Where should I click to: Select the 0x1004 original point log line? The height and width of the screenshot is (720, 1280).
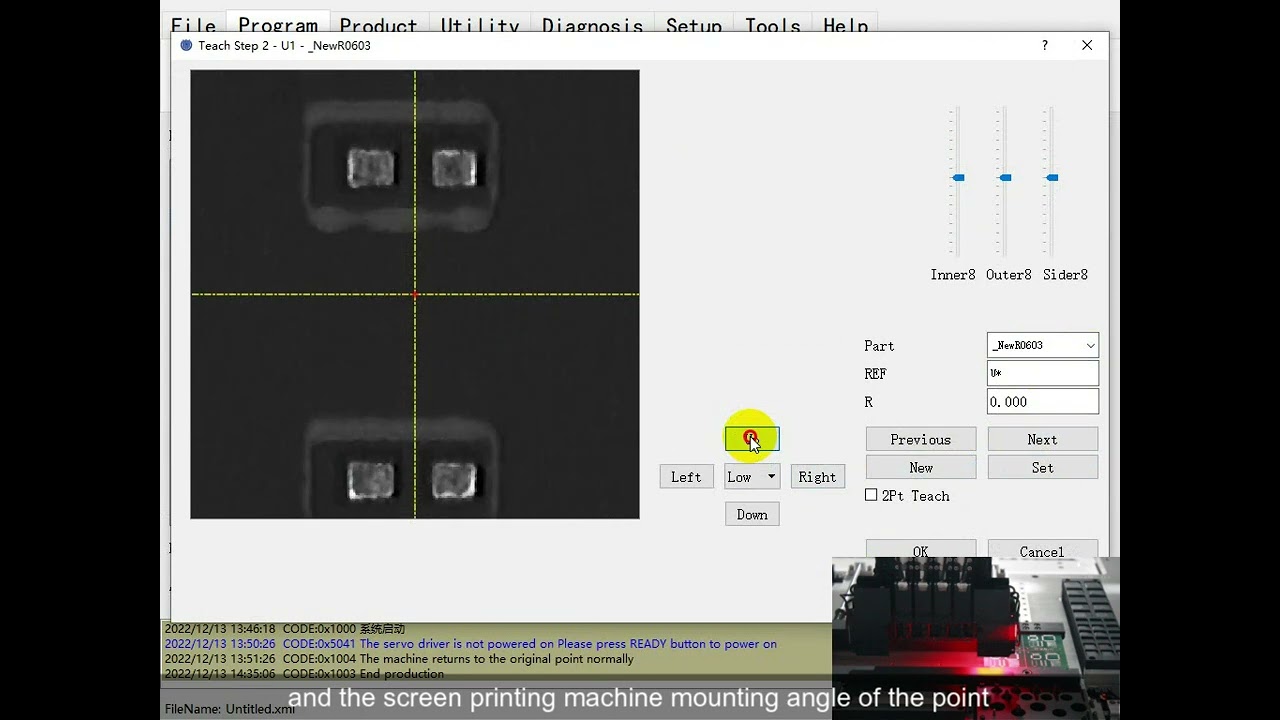point(399,659)
